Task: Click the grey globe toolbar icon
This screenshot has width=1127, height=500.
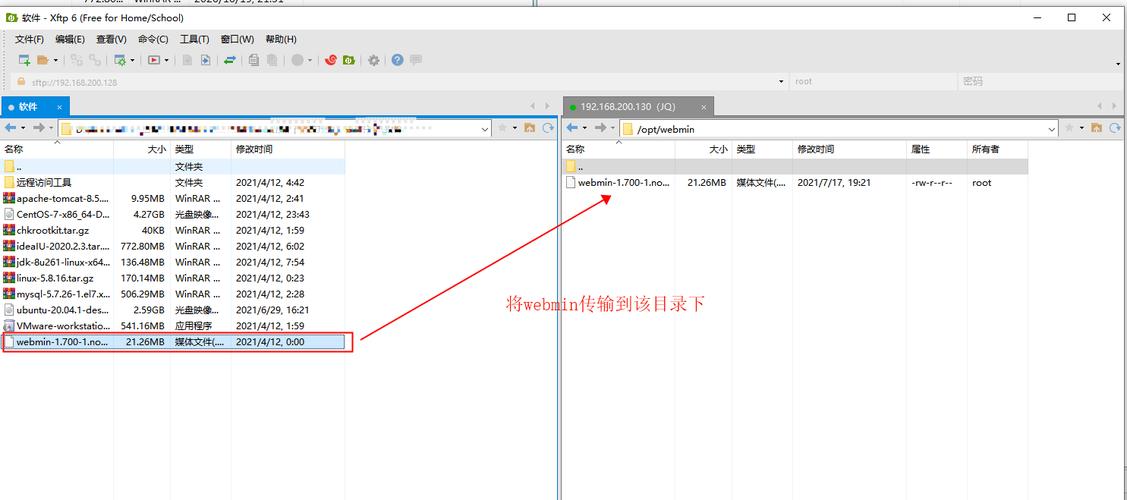Action: (297, 60)
